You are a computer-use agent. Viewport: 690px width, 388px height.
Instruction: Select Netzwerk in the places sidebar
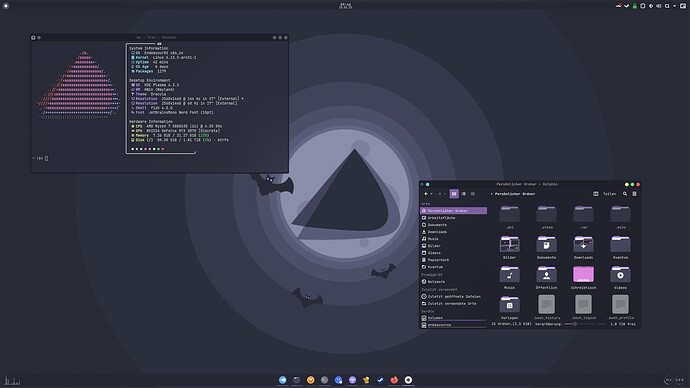click(x=454, y=282)
